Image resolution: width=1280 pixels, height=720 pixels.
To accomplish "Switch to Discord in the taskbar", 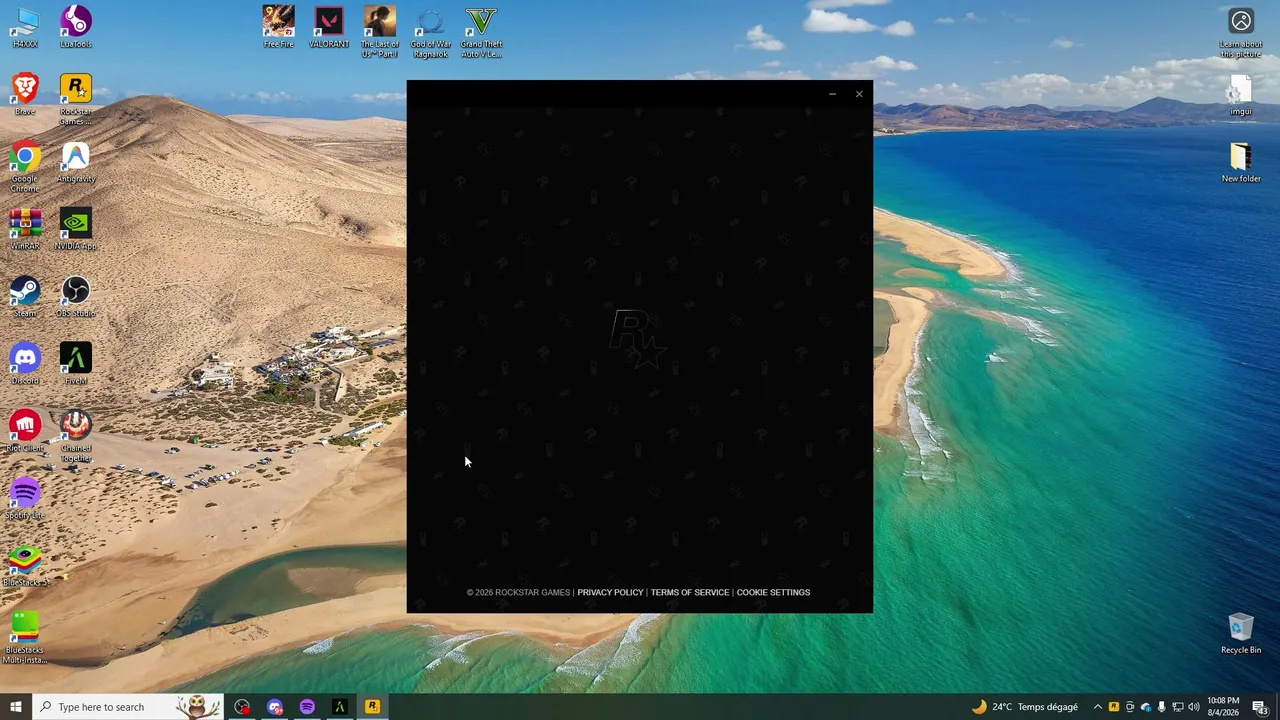I will click(x=275, y=707).
